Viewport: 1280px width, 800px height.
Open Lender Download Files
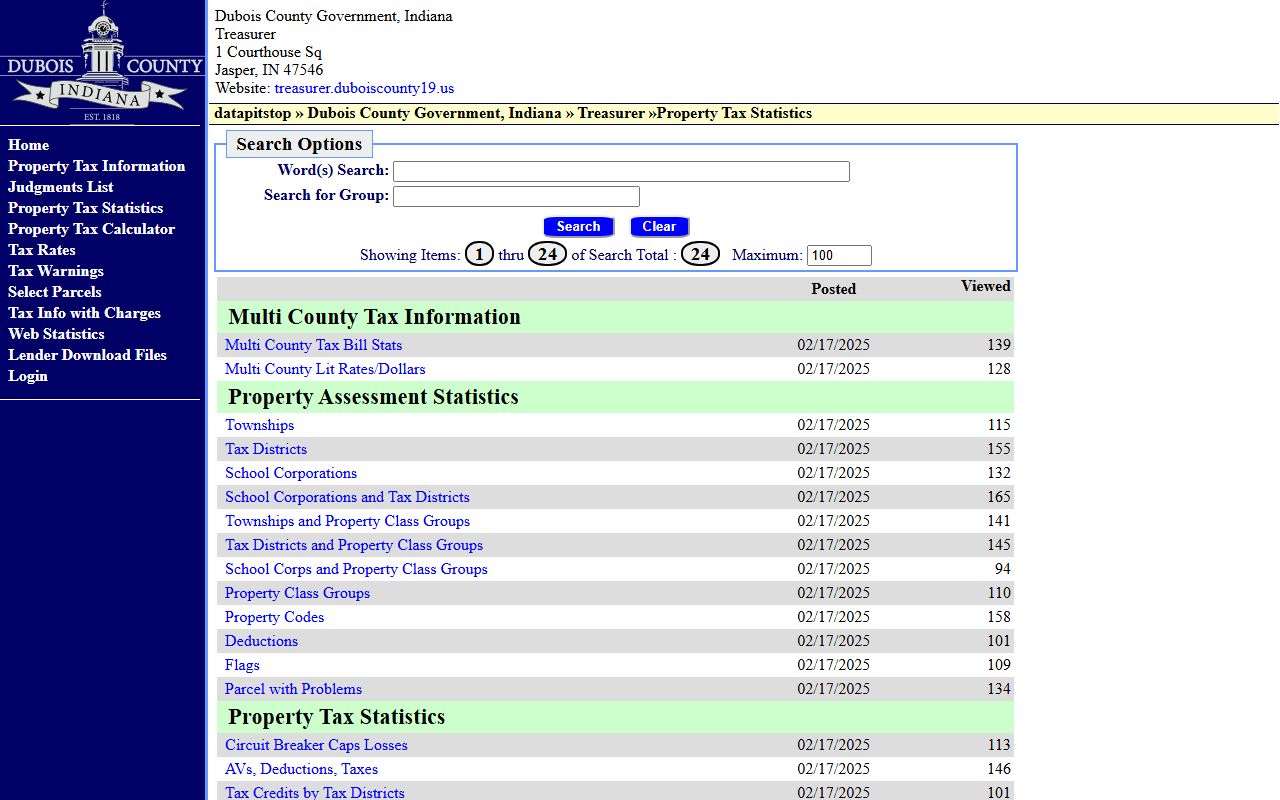[x=87, y=355]
